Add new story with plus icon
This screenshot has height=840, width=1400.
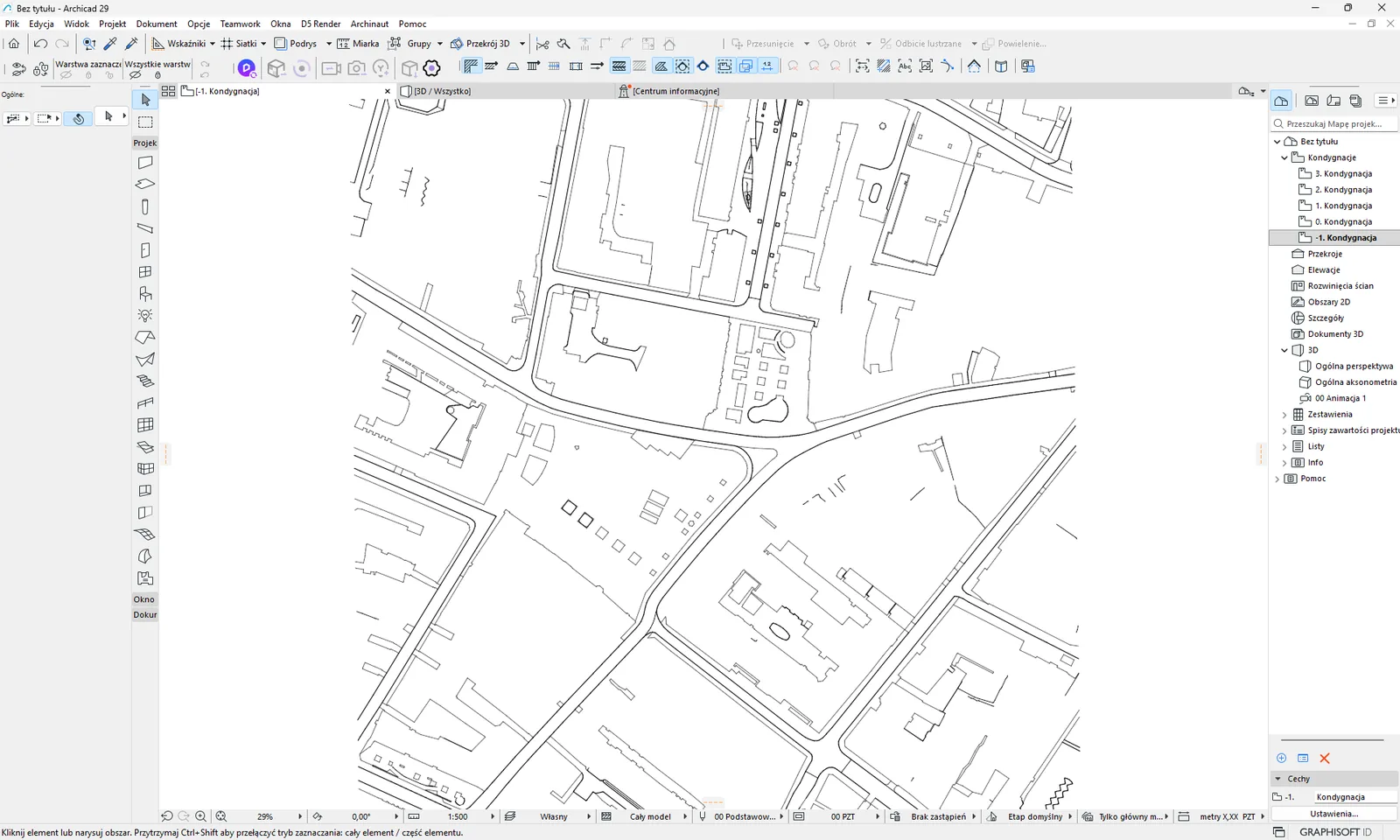(x=1282, y=758)
